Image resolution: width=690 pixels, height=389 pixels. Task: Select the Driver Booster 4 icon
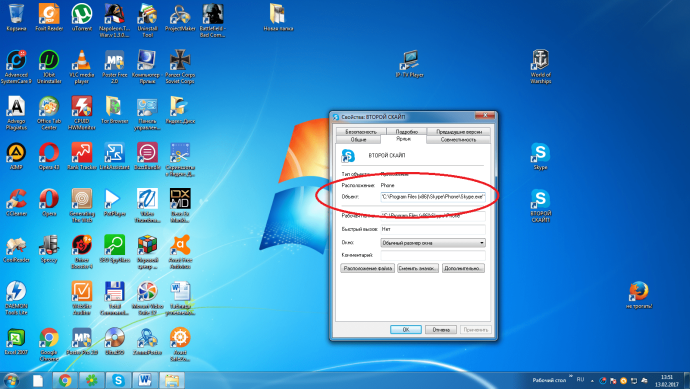81,252
